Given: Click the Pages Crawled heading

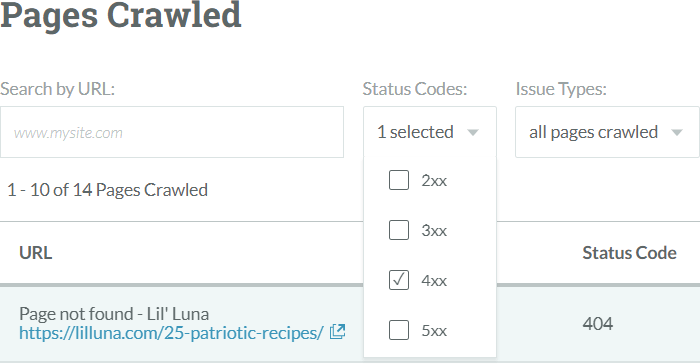Looking at the screenshot, I should pyautogui.click(x=121, y=15).
